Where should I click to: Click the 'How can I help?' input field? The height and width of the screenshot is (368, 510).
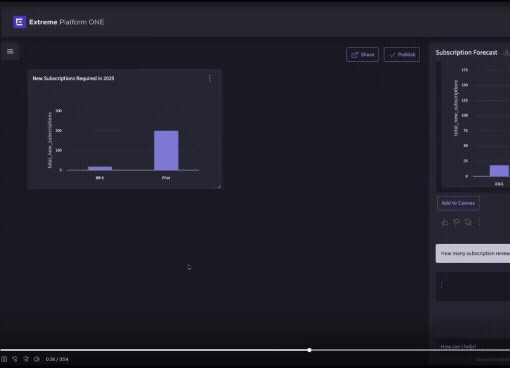tap(473, 347)
